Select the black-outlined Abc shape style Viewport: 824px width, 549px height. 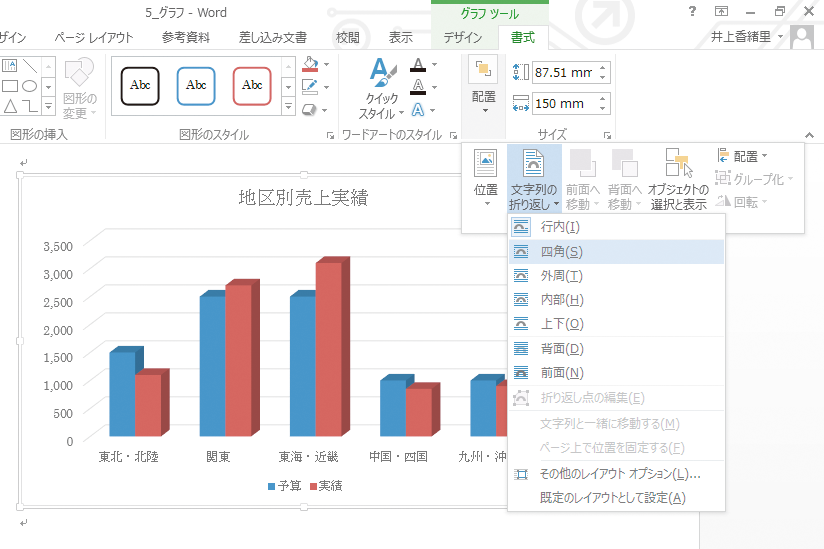click(140, 86)
